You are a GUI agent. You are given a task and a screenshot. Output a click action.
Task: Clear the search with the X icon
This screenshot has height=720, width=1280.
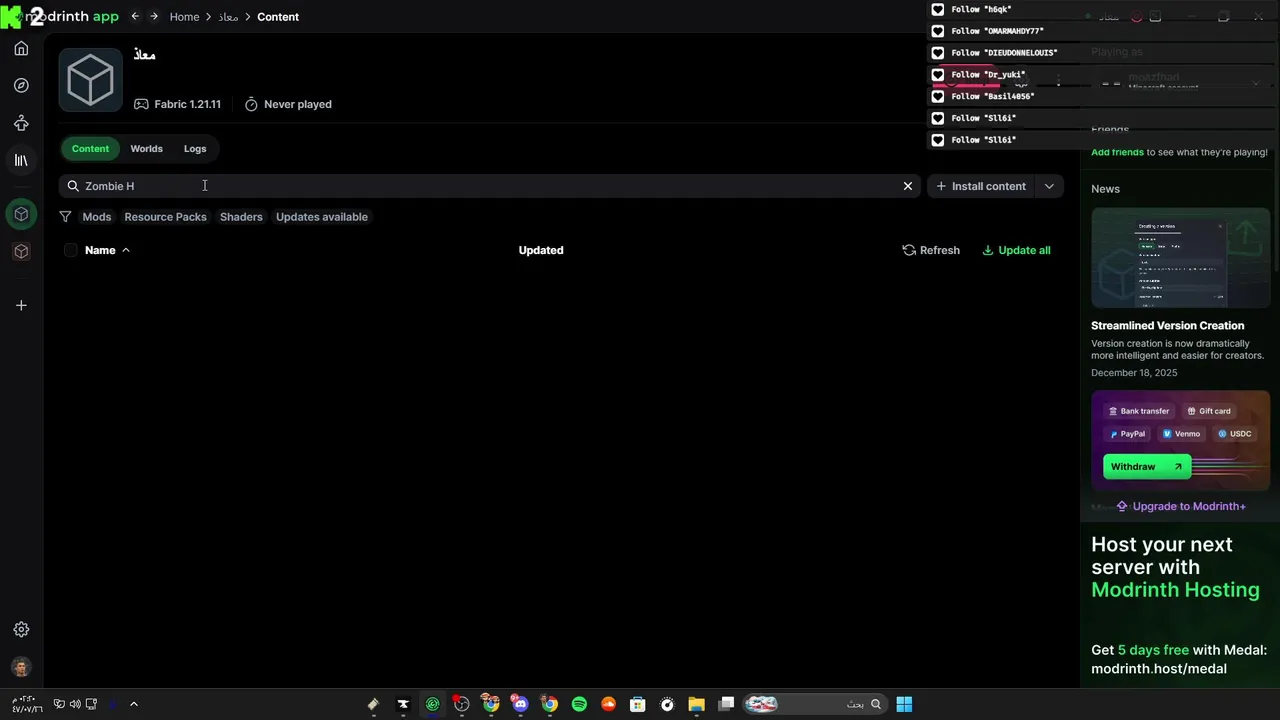coord(908,186)
